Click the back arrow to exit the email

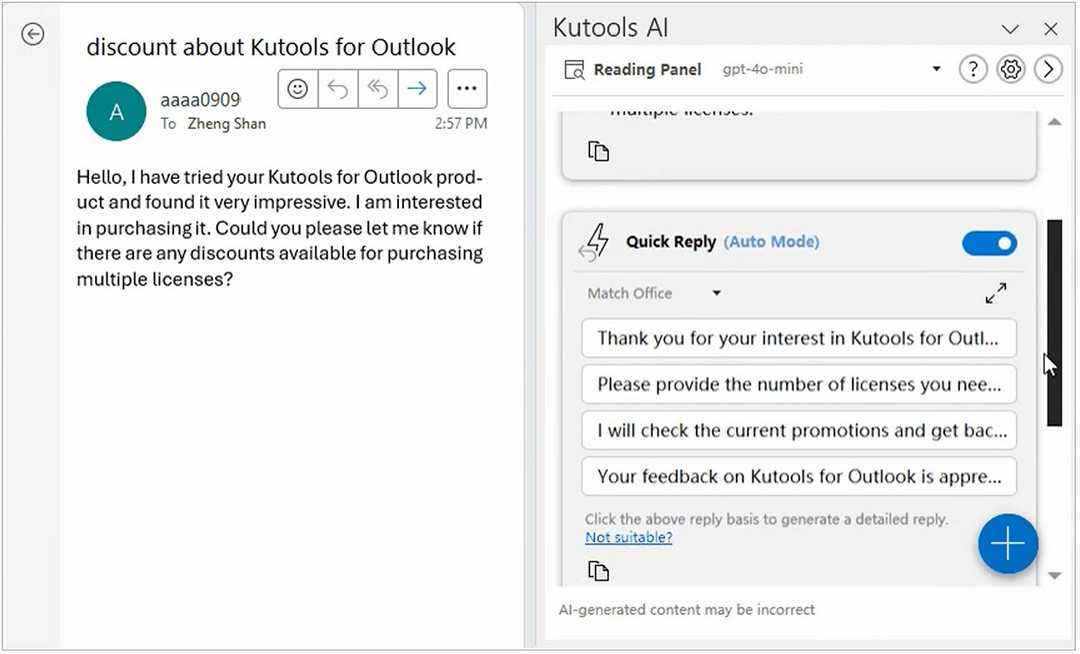coord(33,34)
